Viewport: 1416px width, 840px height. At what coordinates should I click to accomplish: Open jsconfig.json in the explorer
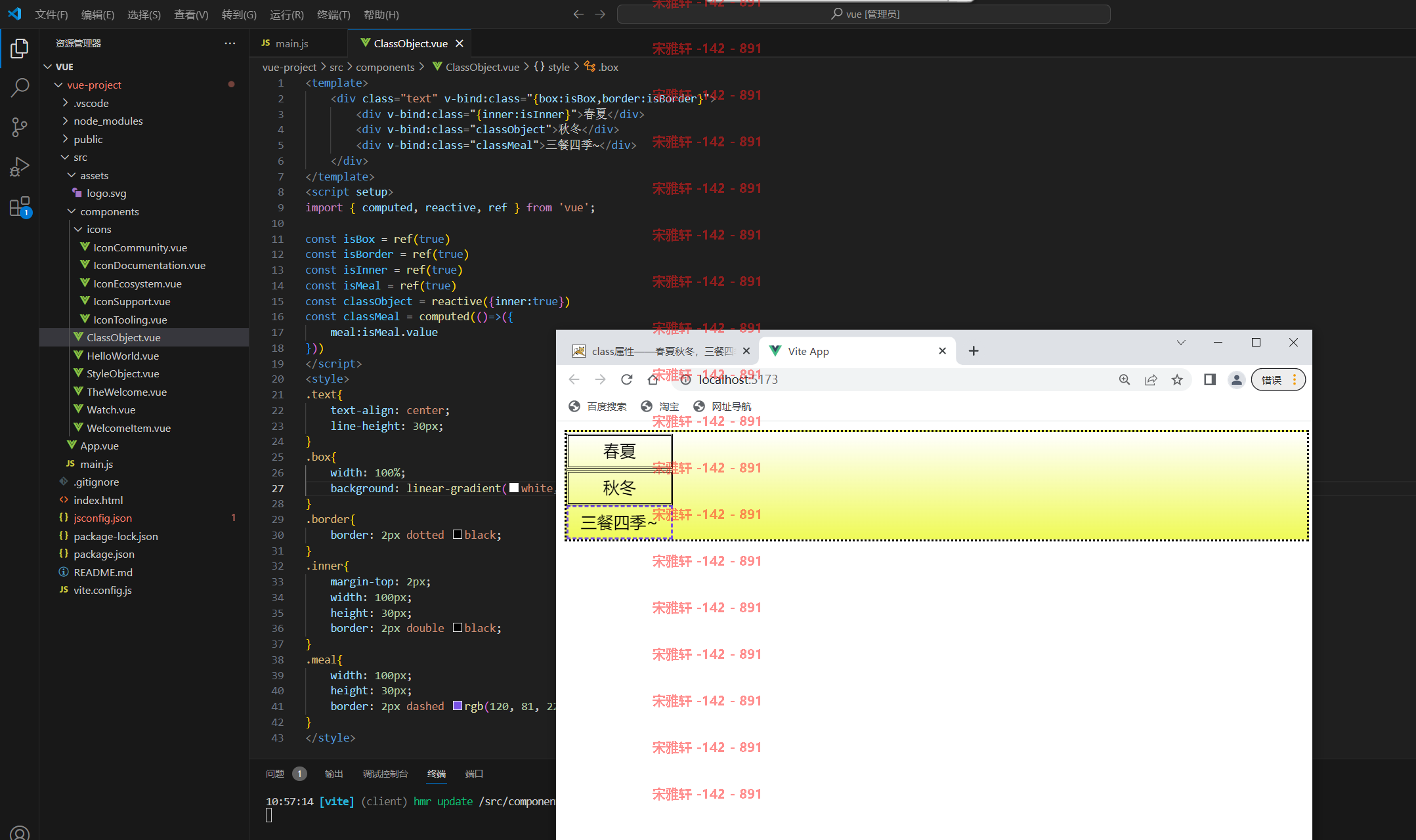tap(102, 518)
